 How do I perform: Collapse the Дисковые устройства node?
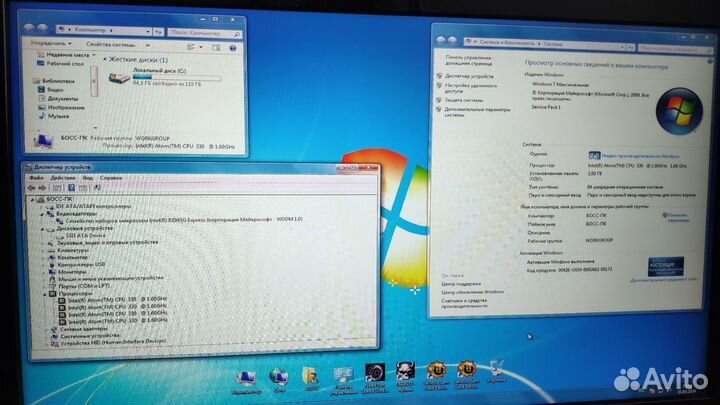[43, 229]
